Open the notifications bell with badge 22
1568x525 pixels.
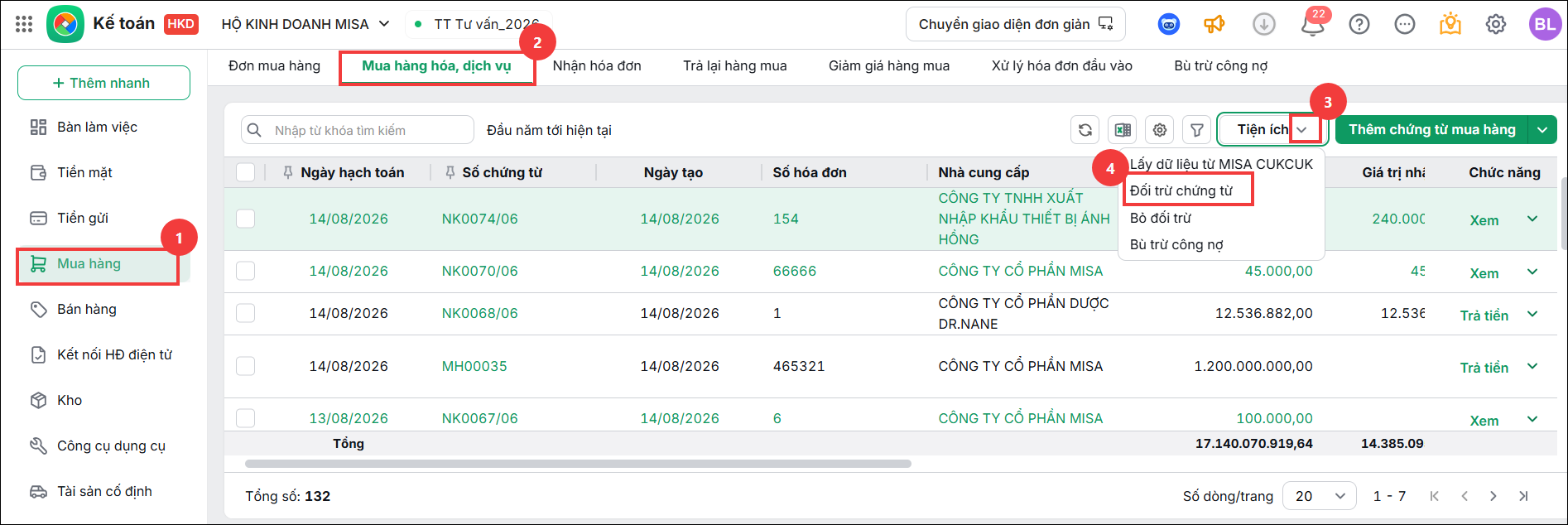(x=1313, y=23)
